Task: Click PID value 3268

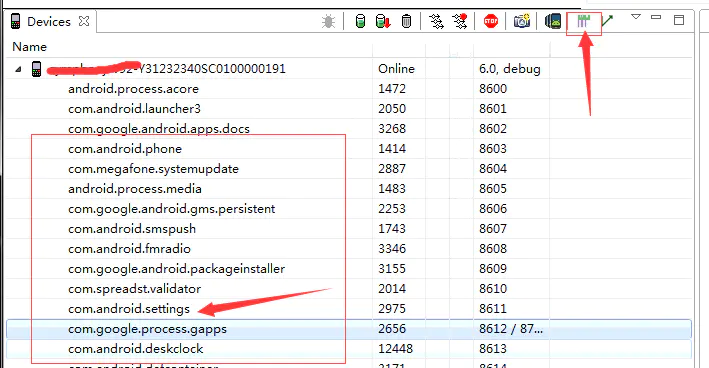Action: click(x=392, y=129)
